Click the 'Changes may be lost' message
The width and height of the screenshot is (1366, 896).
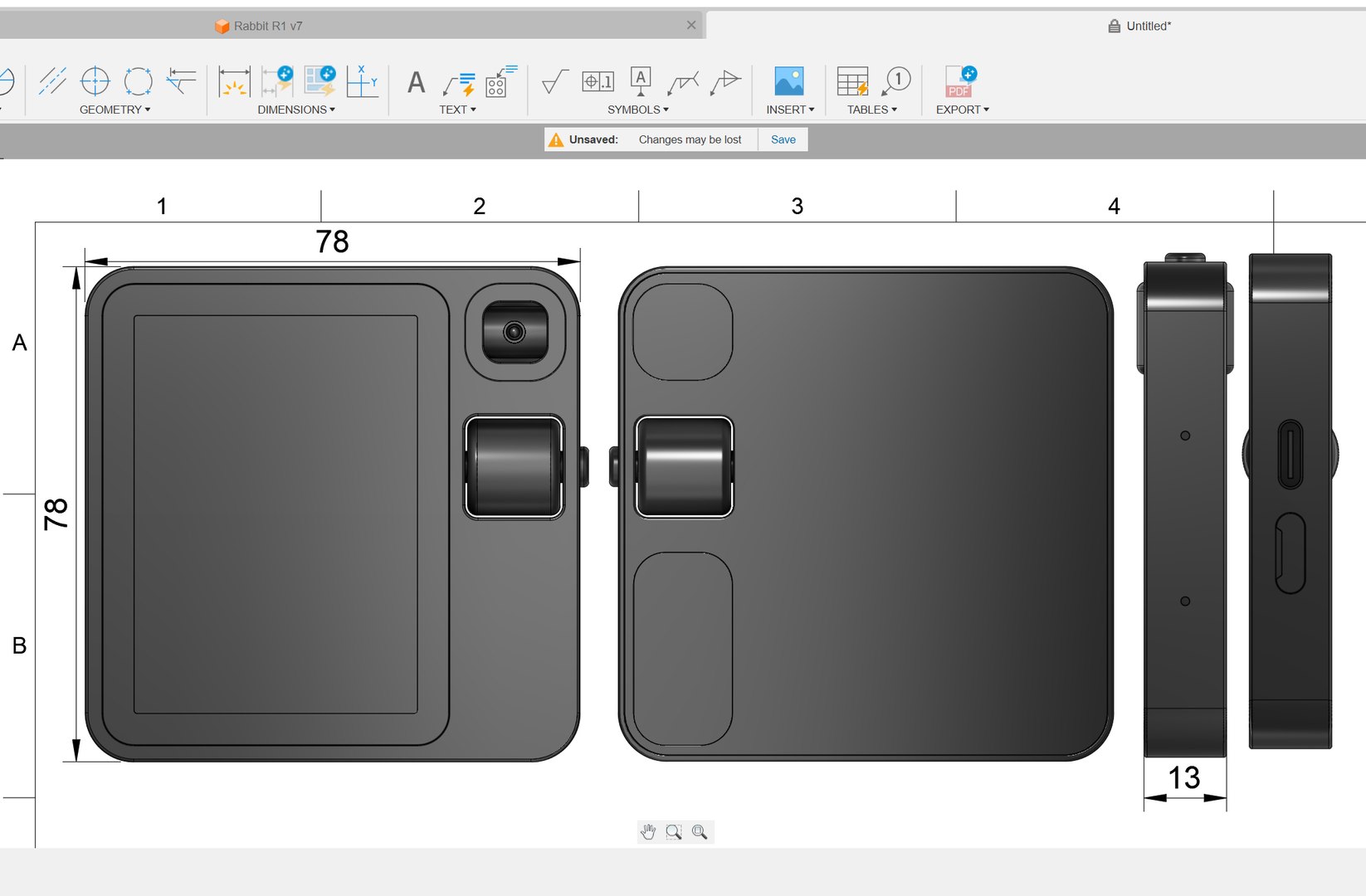point(690,139)
